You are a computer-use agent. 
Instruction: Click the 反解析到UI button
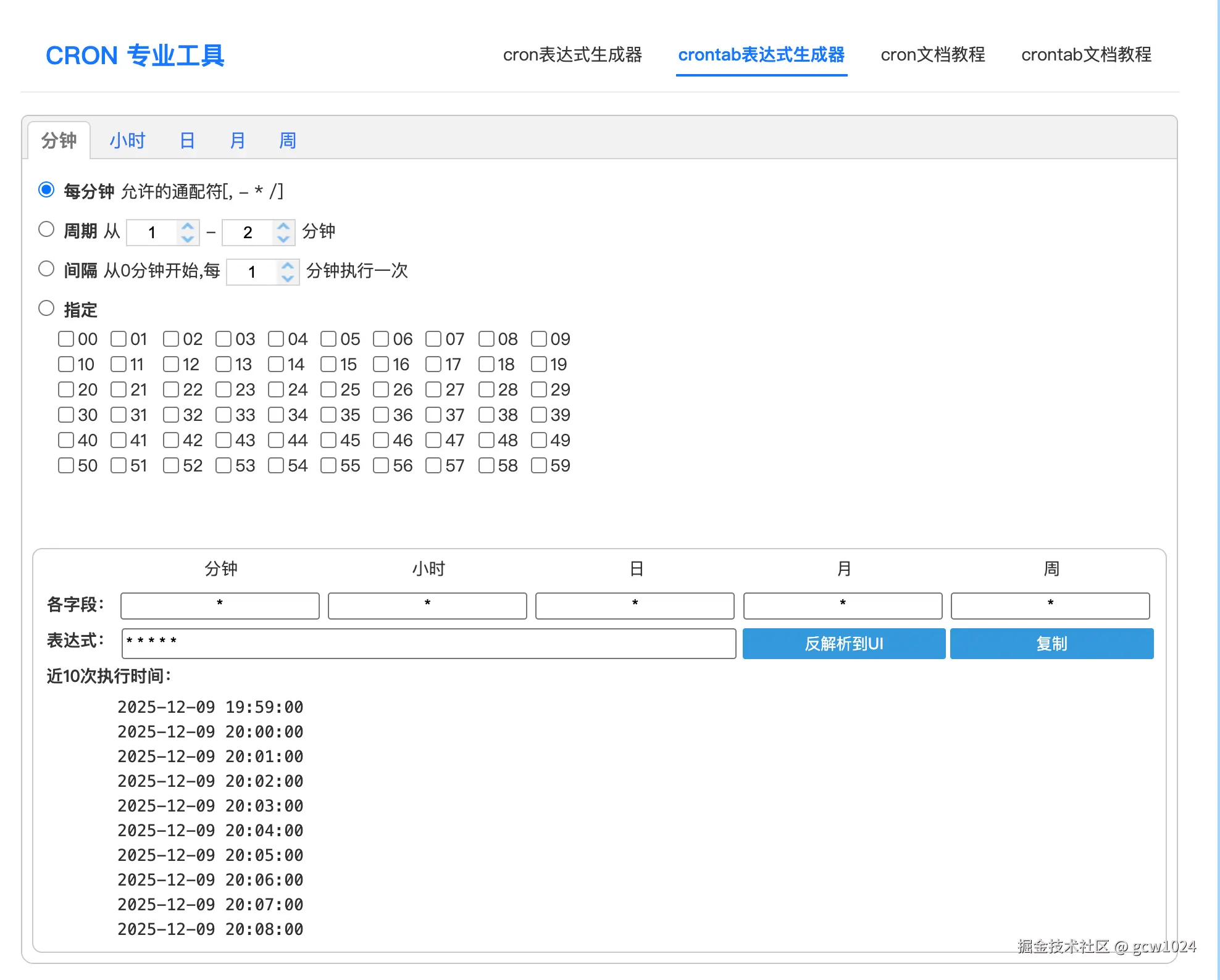(843, 644)
